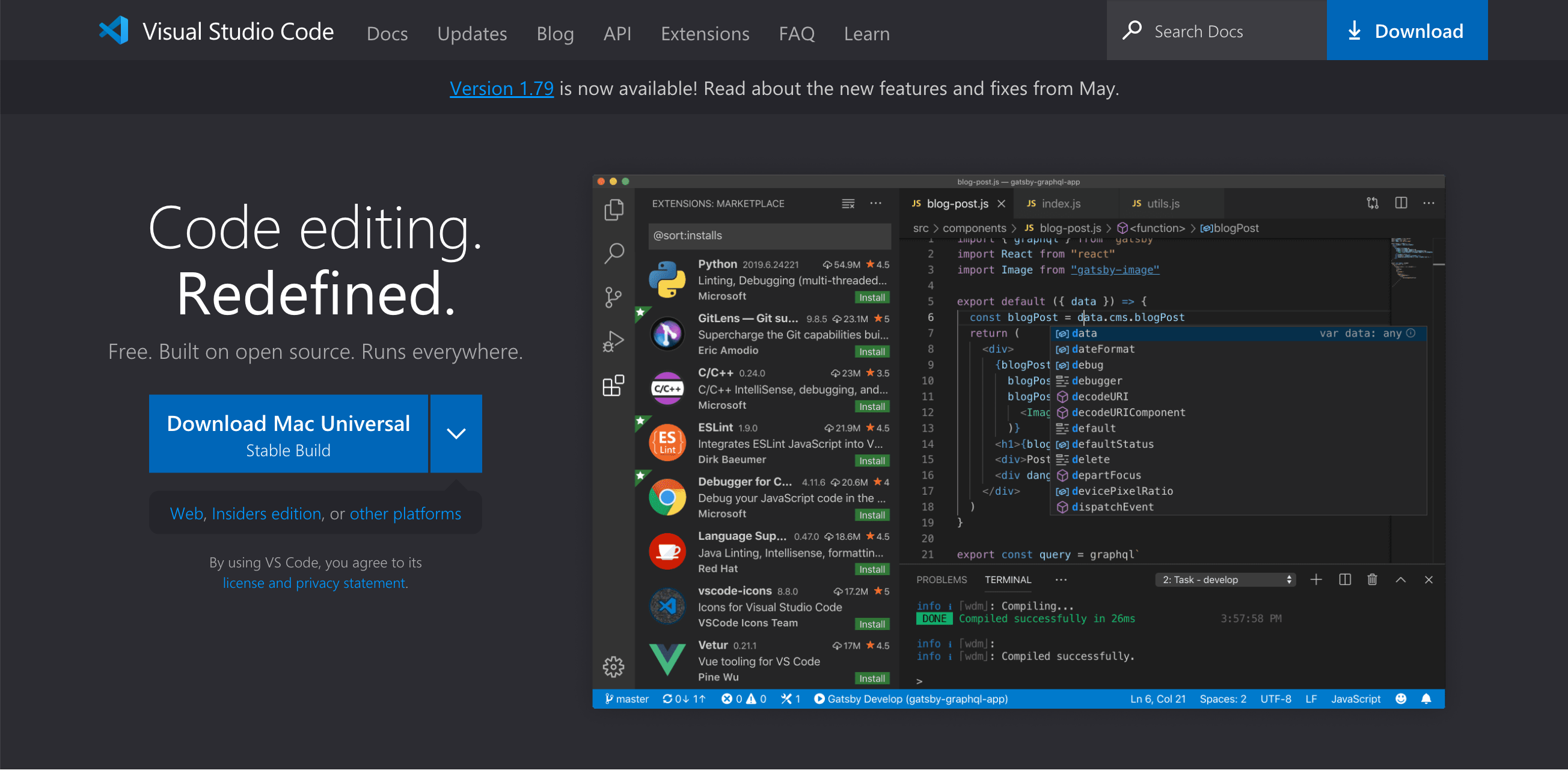Click Download Mac Universal Stable Build button
Viewport: 1568px width, 773px height.
pyautogui.click(x=288, y=434)
